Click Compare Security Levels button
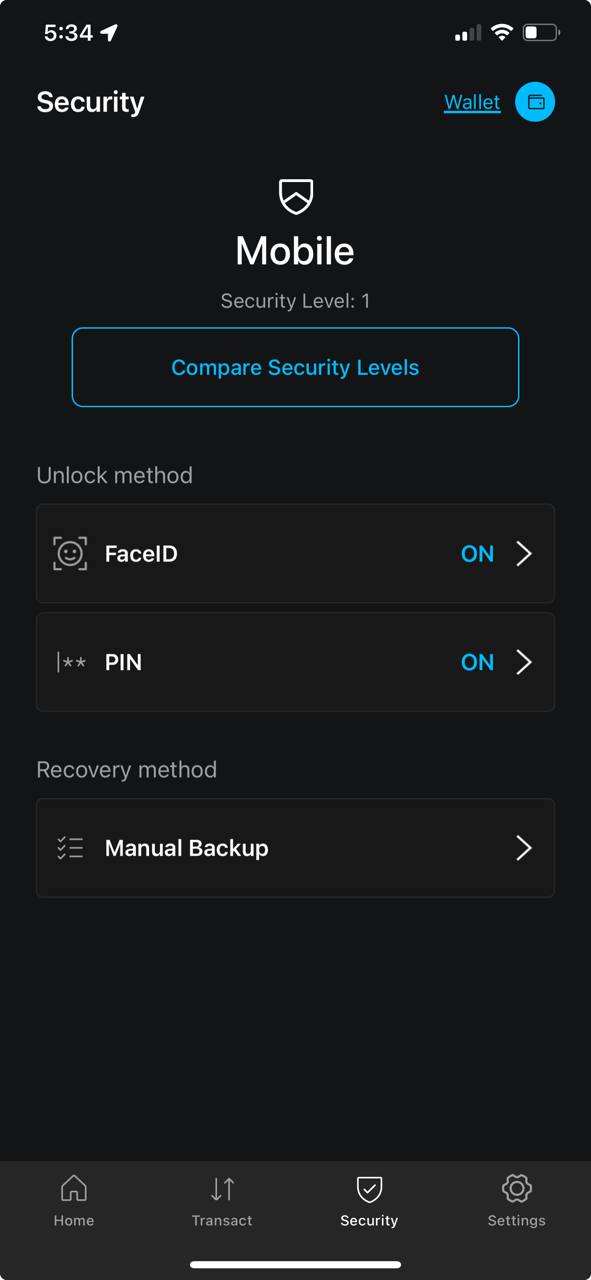The height and width of the screenshot is (1280, 591). [295, 367]
